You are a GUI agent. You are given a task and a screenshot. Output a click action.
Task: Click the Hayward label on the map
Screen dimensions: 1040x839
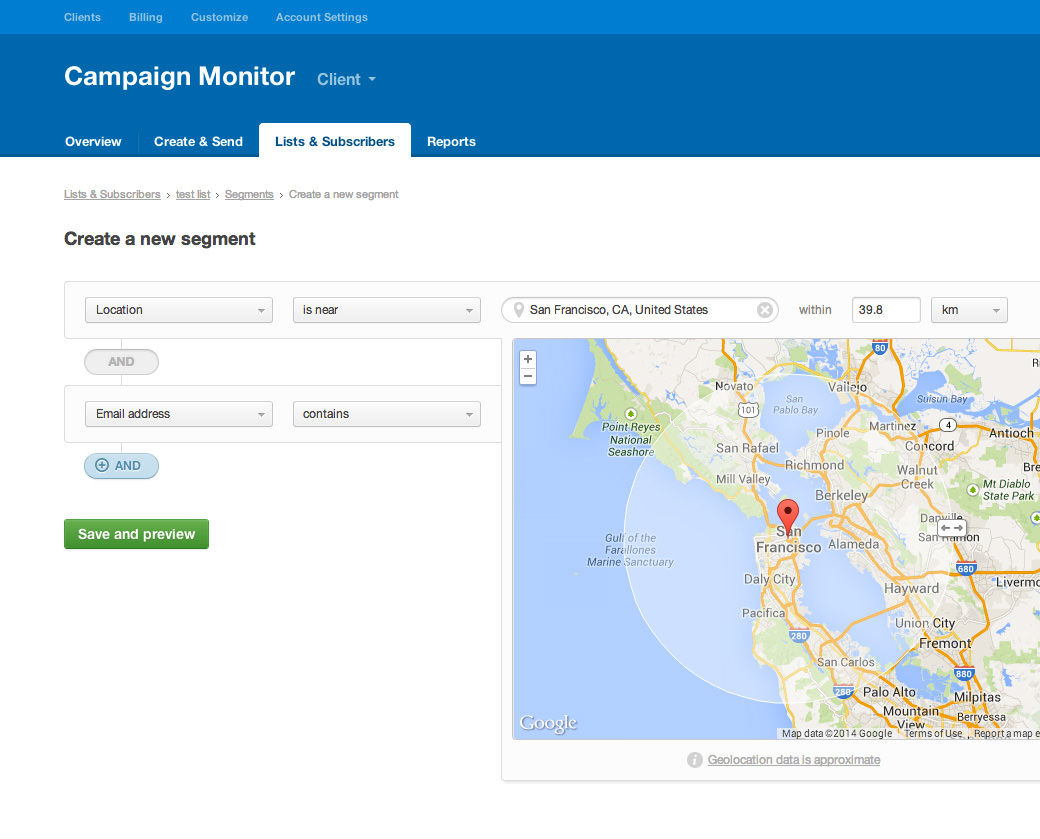(x=911, y=588)
